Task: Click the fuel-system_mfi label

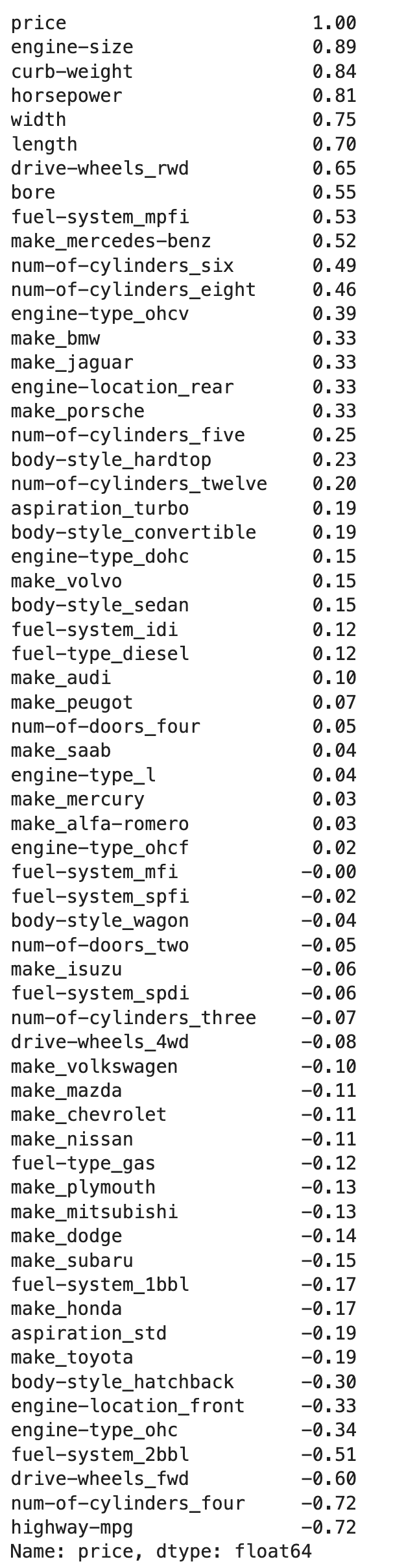Action: [94, 872]
